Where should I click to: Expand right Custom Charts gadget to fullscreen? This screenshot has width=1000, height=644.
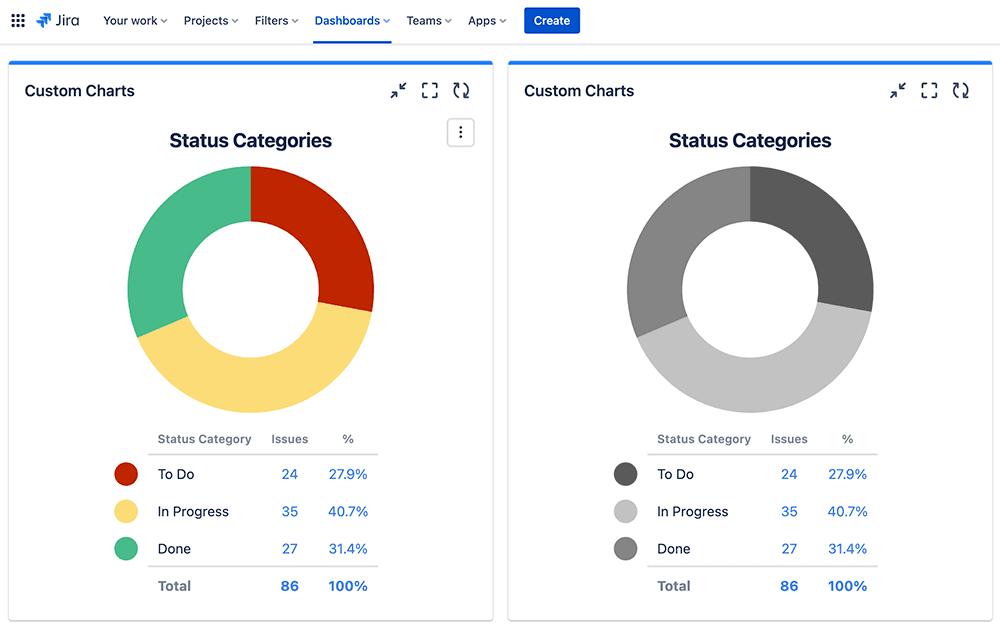pyautogui.click(x=929, y=91)
